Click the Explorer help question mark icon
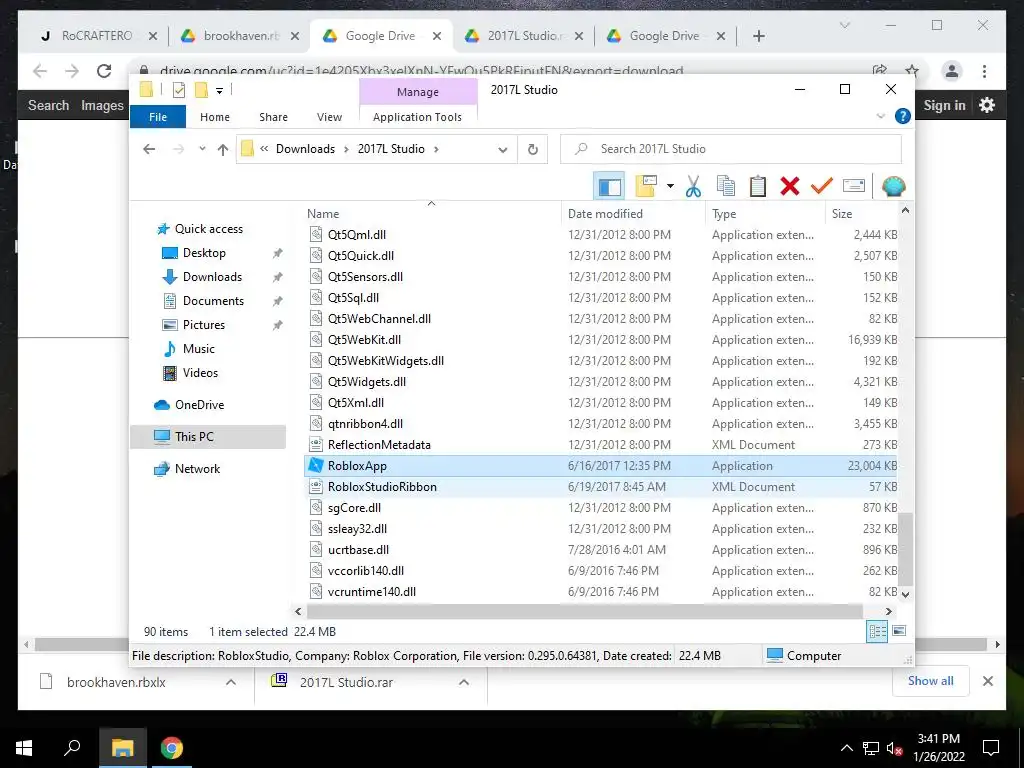Viewport: 1024px width, 768px height. point(903,116)
